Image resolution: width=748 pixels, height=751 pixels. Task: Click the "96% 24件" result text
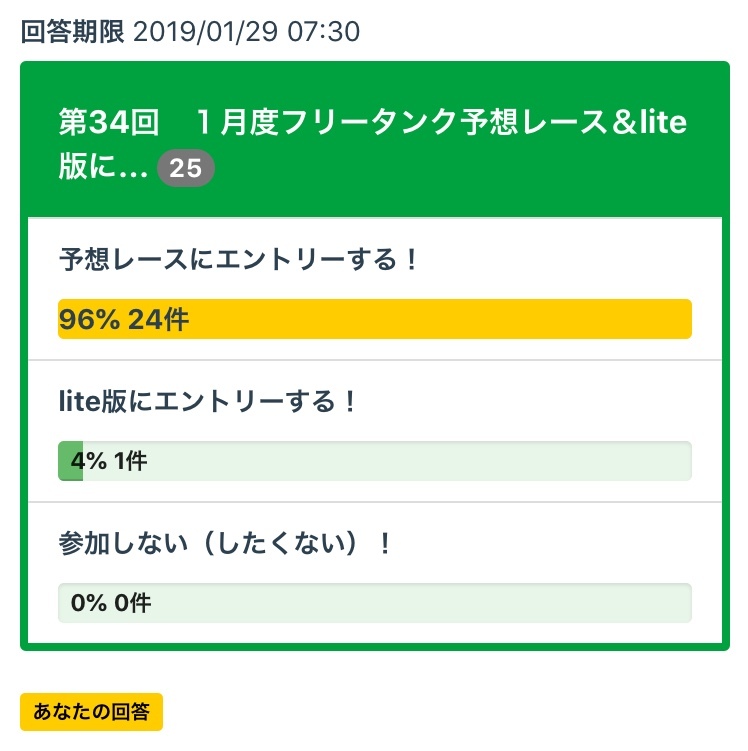pyautogui.click(x=124, y=320)
